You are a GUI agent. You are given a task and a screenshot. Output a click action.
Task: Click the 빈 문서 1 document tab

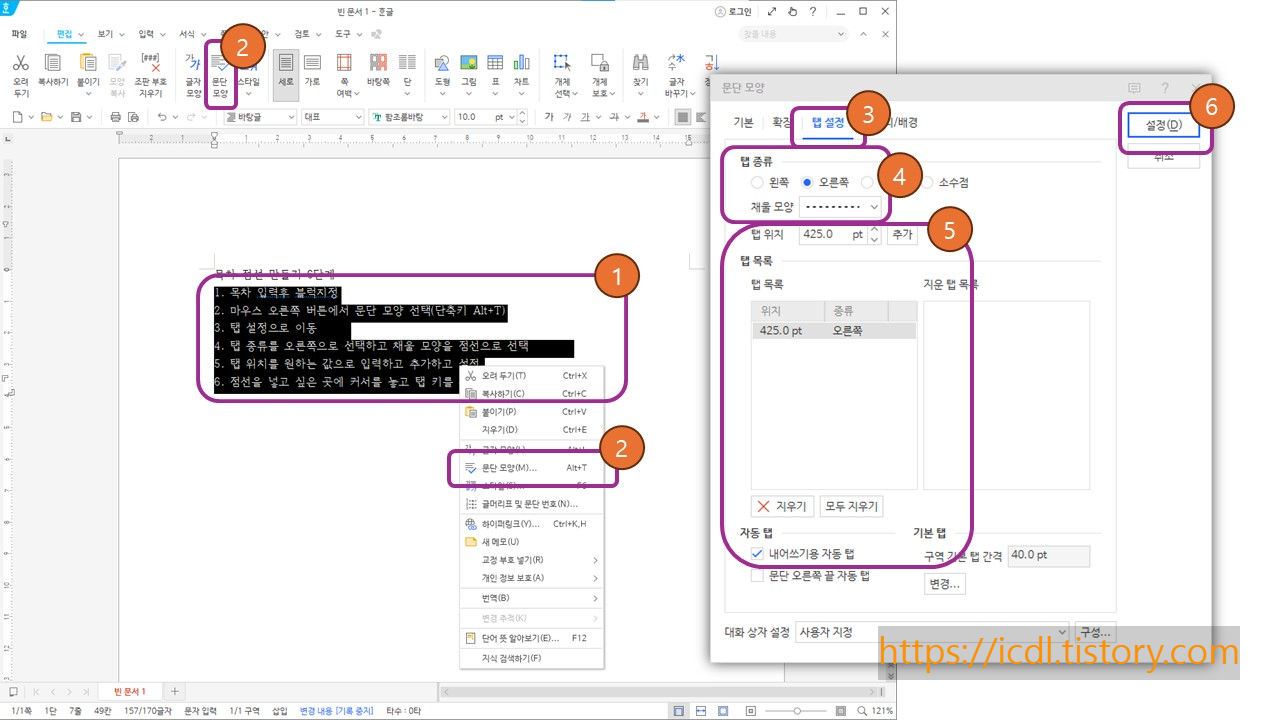click(129, 692)
